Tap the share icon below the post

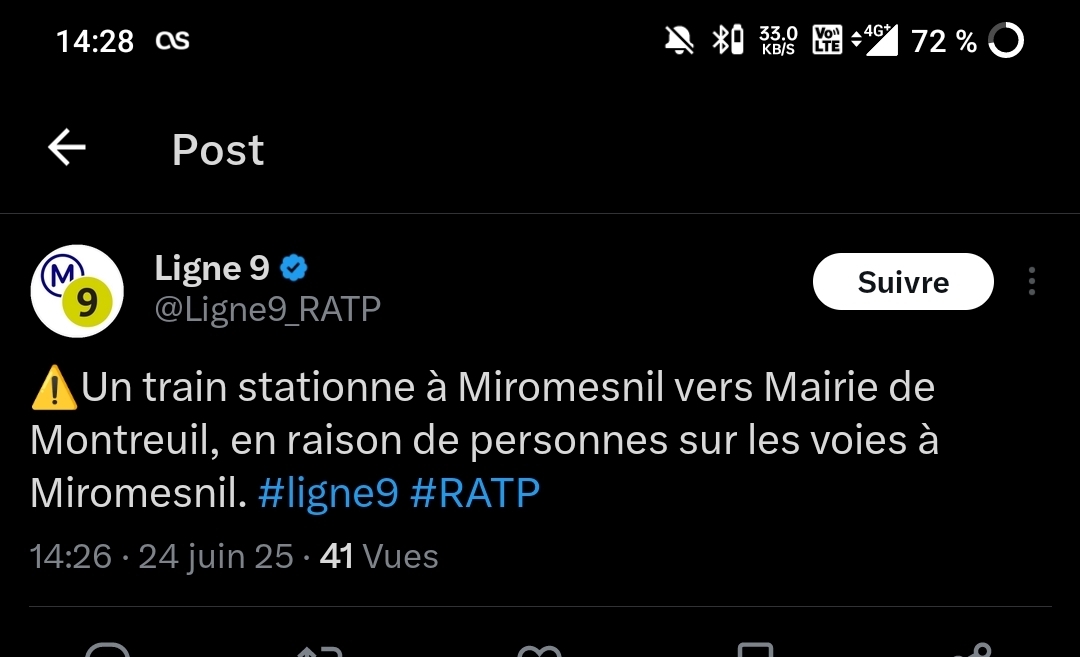970,652
